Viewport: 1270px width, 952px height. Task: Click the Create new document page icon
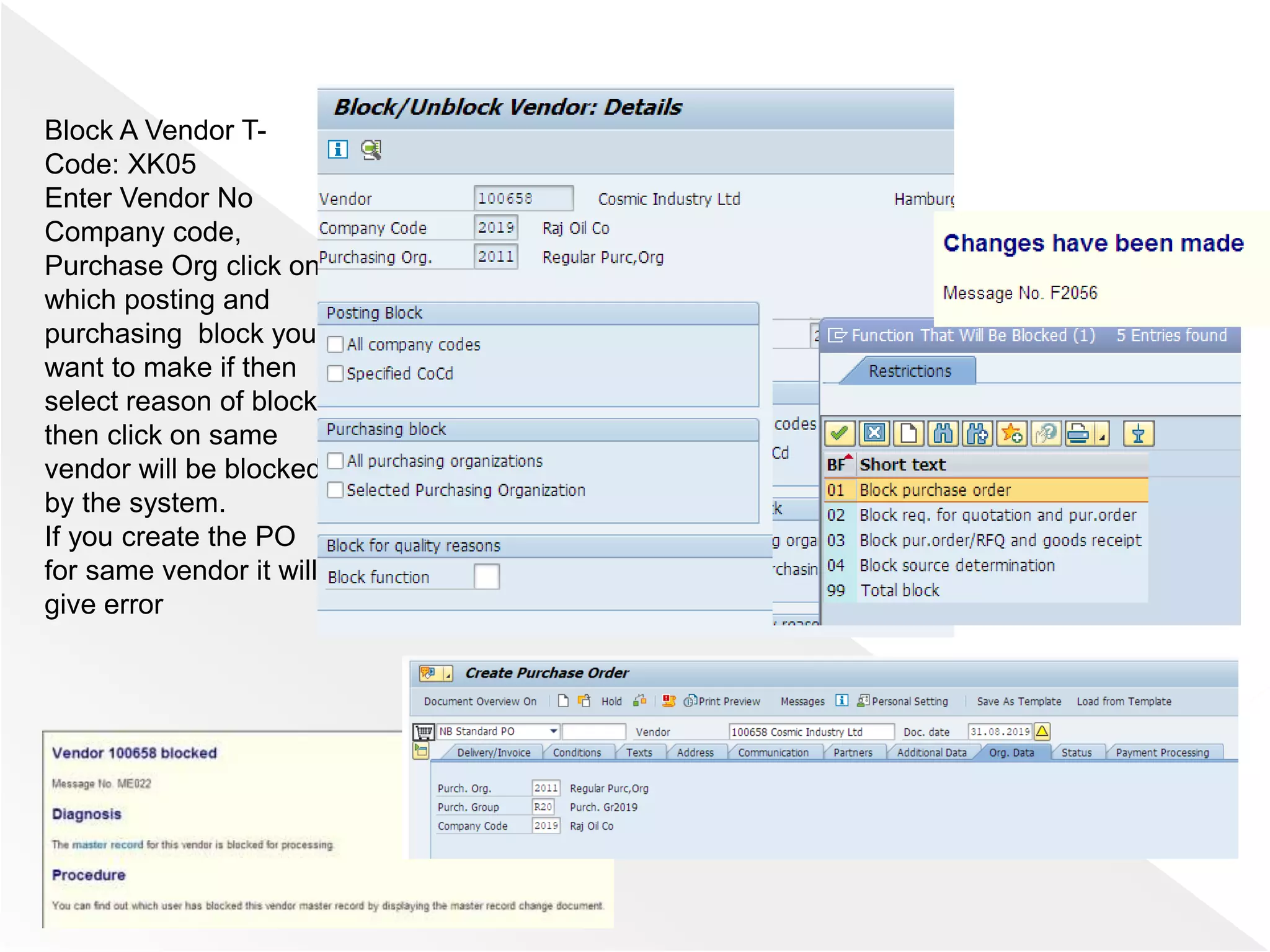coord(563,701)
